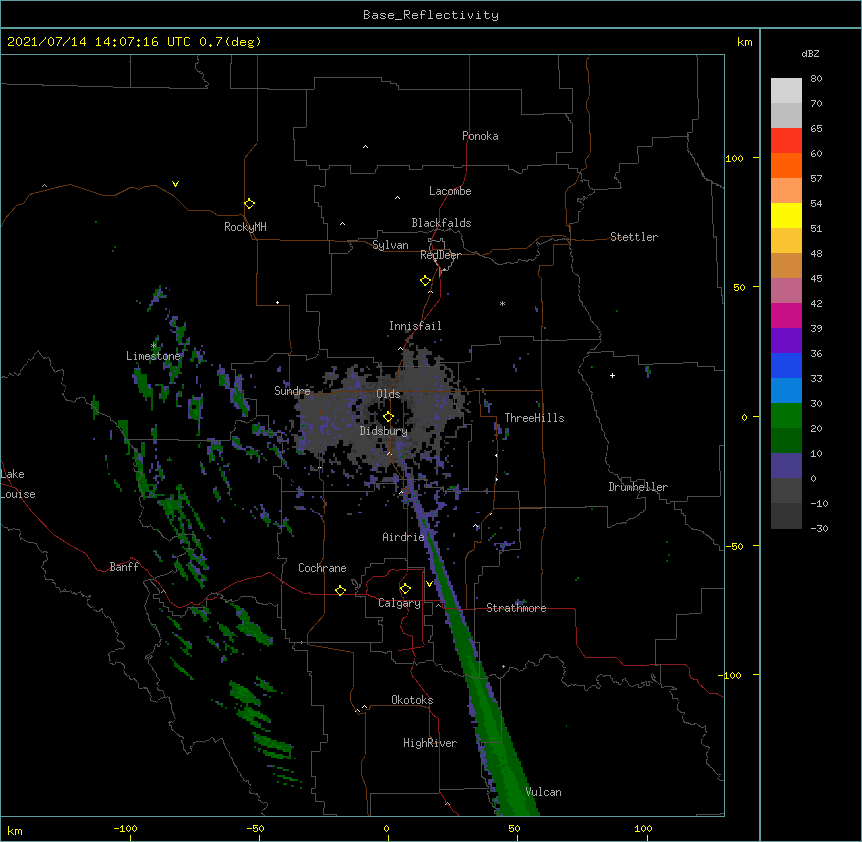The image size is (862, 842).
Task: Click the yellow diamond marker above Calgary
Action: coord(405,589)
